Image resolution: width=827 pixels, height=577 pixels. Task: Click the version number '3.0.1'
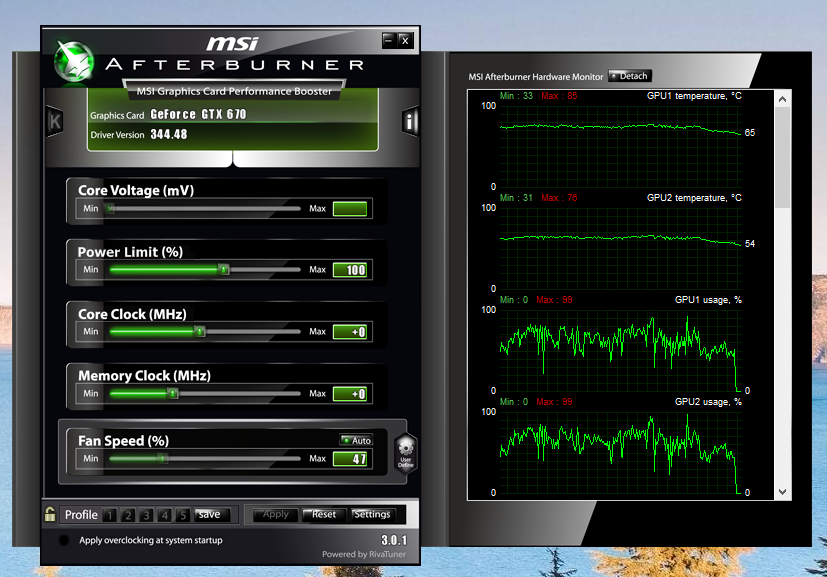tap(394, 540)
